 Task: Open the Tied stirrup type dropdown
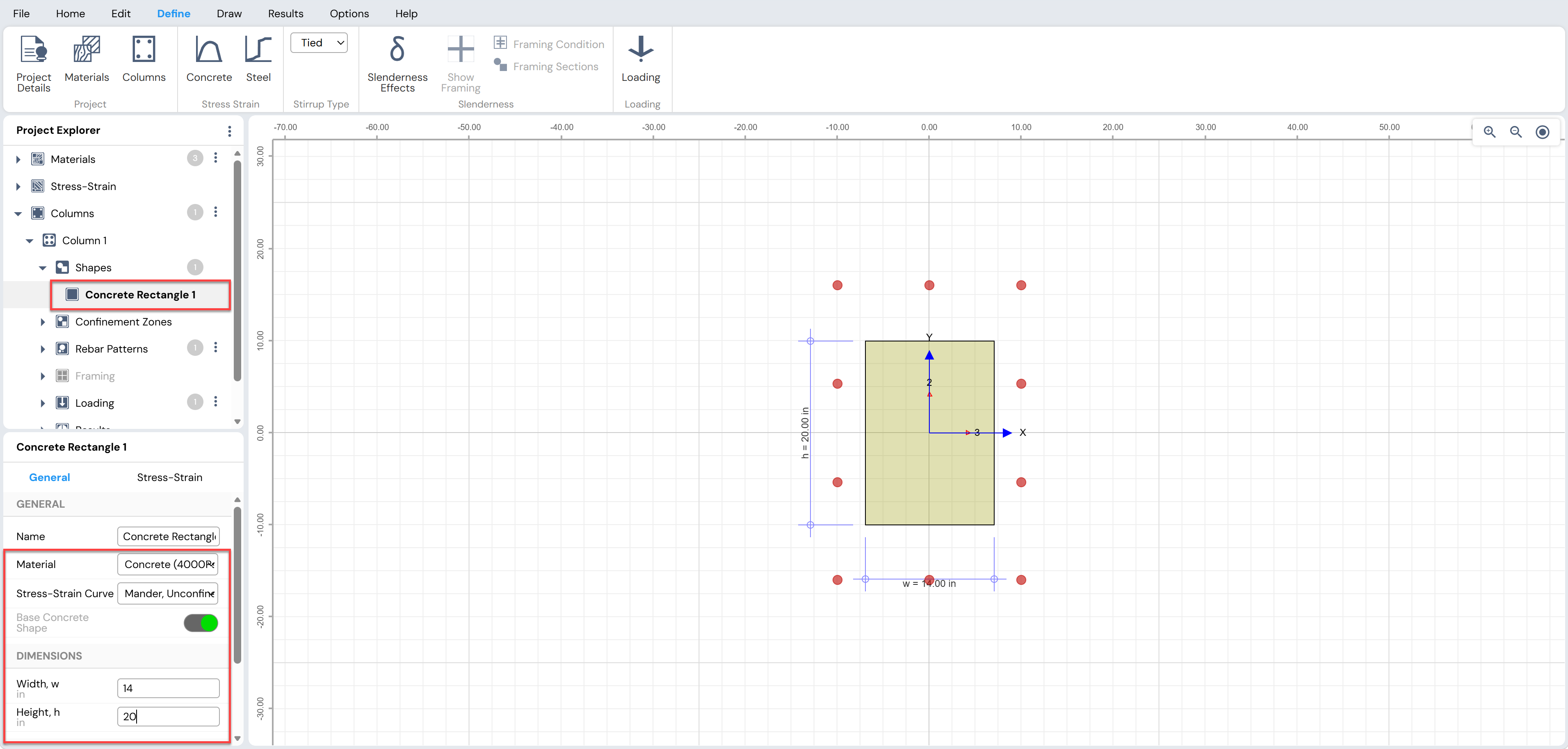tap(319, 43)
